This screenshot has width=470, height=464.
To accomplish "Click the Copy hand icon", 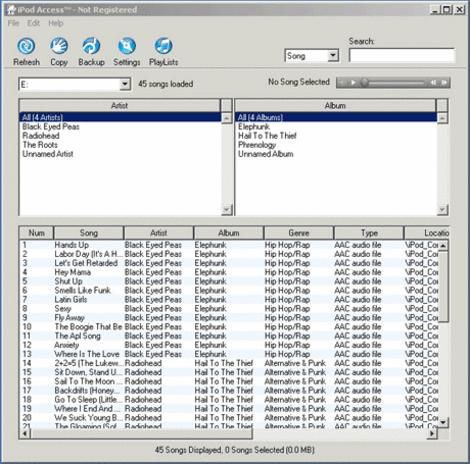I will (59, 46).
